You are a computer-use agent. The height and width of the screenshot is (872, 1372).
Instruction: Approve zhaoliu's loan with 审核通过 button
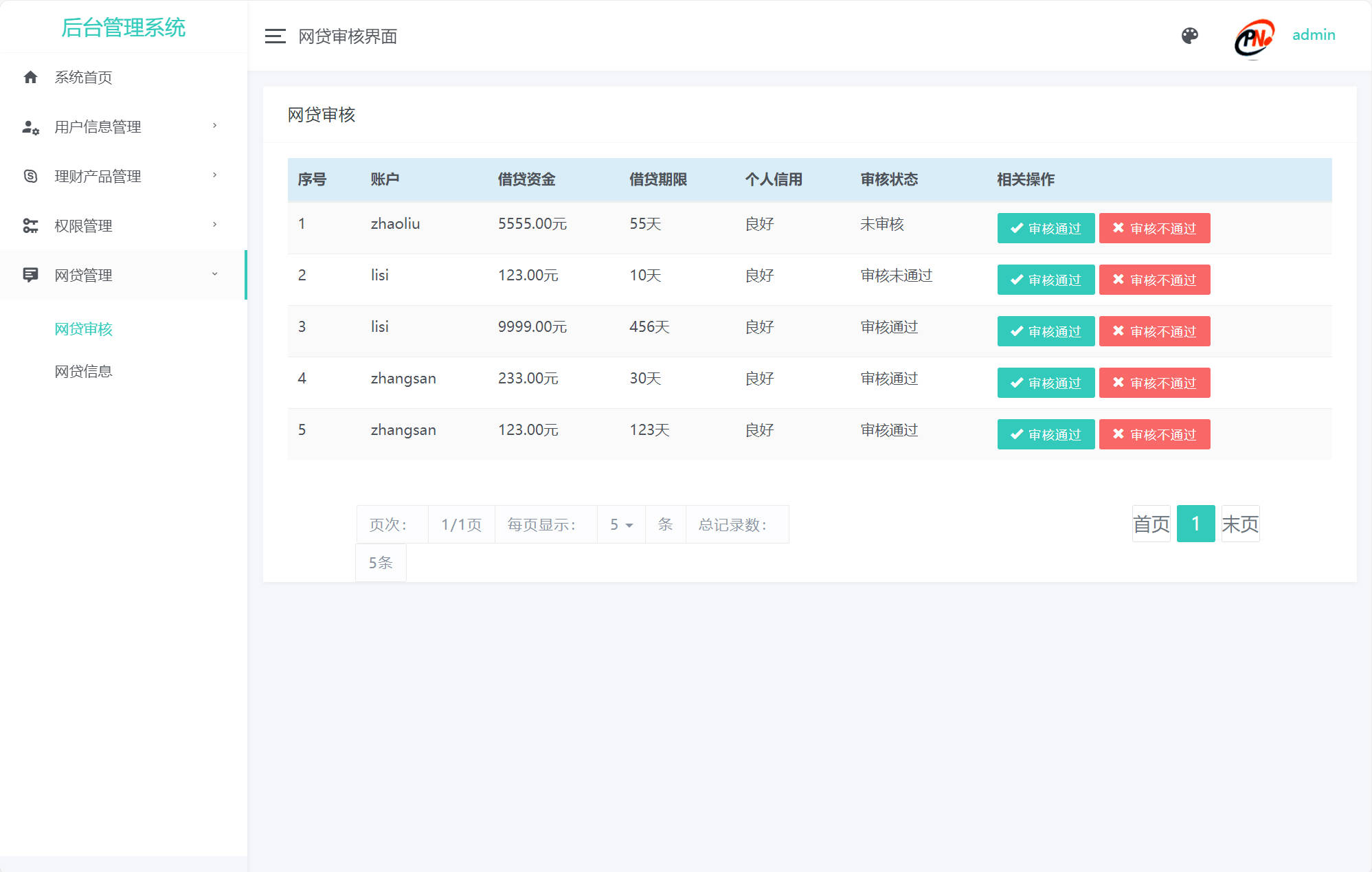(1045, 227)
